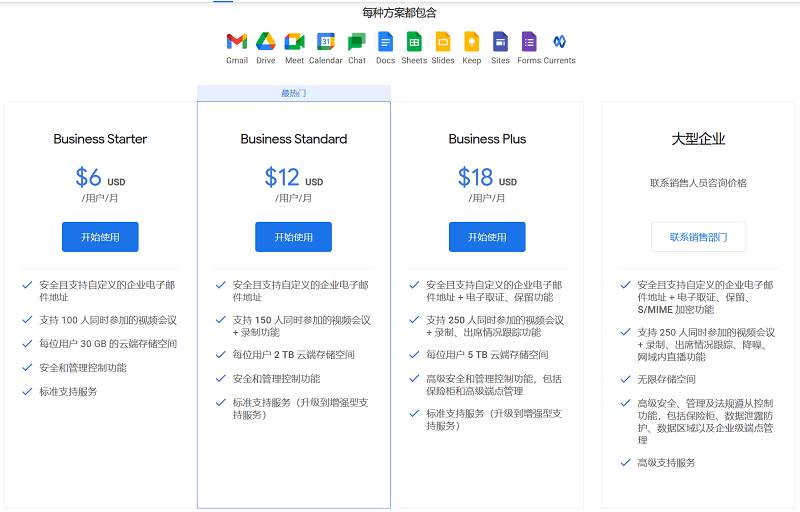Start using the Business Standard plan
Image resolution: width=800 pixels, height=512 pixels.
pyautogui.click(x=293, y=237)
